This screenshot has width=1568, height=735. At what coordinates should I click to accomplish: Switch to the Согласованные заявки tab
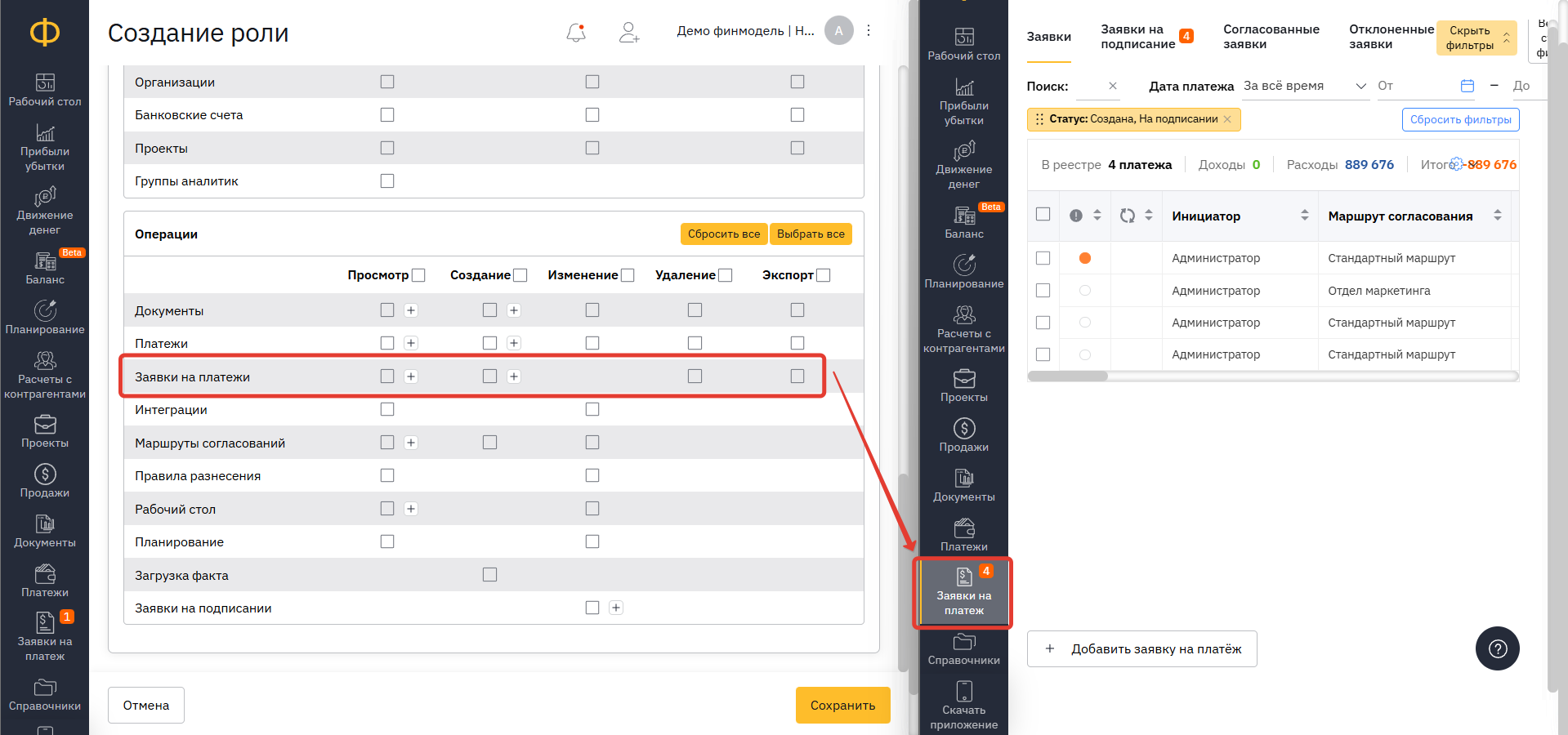click(1271, 37)
